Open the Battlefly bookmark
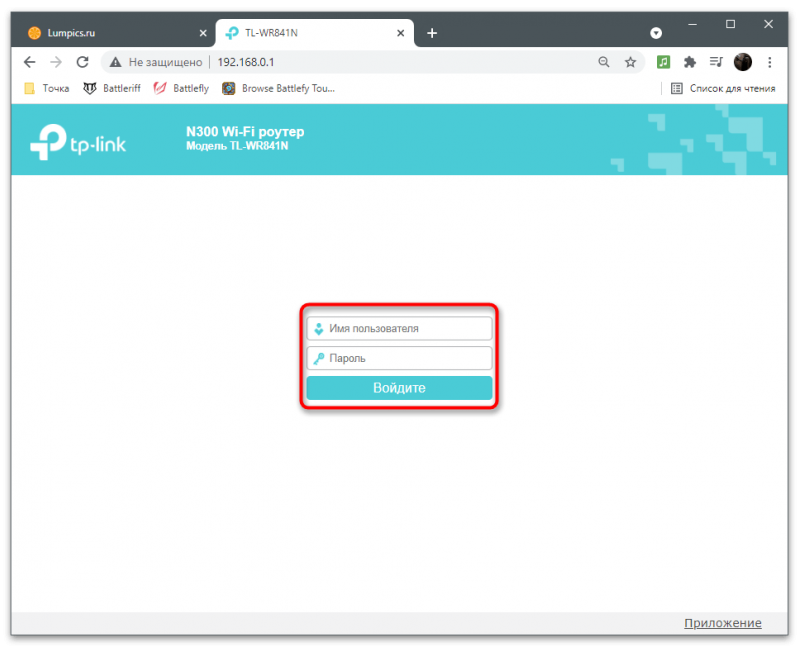 point(181,88)
